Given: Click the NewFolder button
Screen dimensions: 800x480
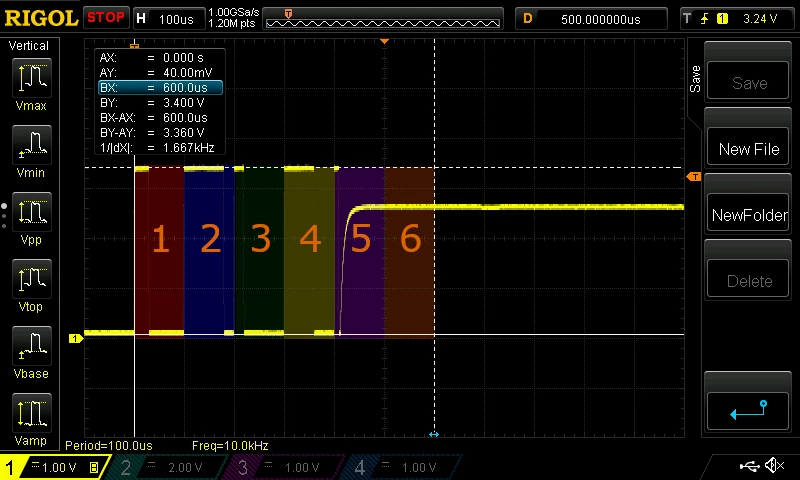Looking at the screenshot, I should click(748, 213).
